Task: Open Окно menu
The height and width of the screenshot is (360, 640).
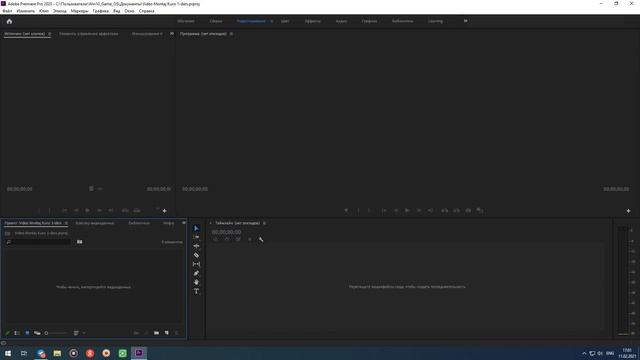Action: point(129,11)
